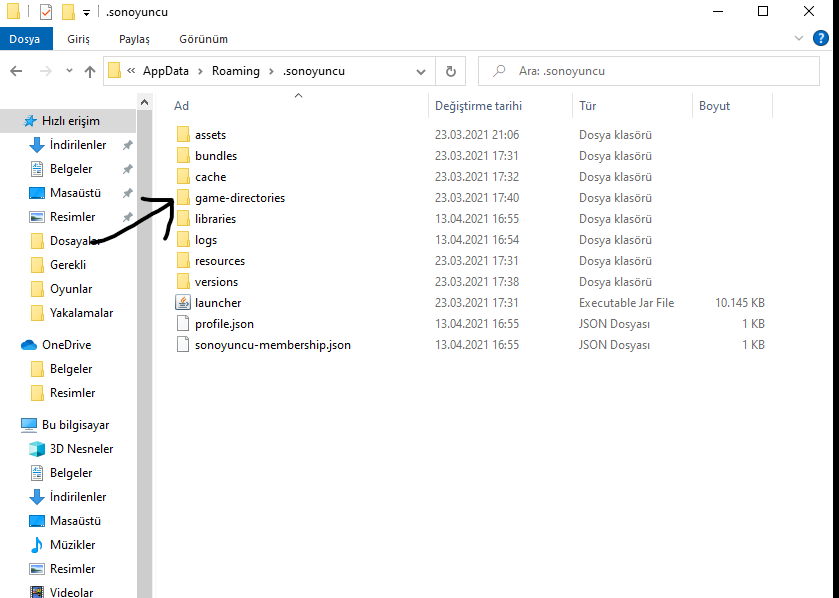Click the bundles folder icon

183,156
